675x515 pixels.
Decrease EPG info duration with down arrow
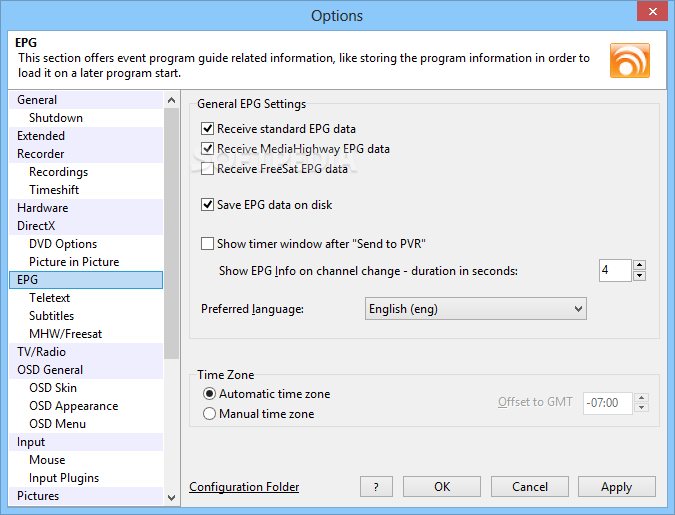click(x=640, y=276)
